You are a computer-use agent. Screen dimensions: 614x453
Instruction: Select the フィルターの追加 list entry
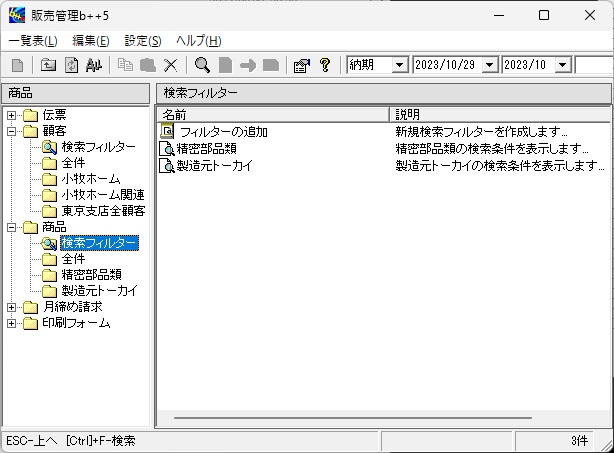pyautogui.click(x=224, y=132)
